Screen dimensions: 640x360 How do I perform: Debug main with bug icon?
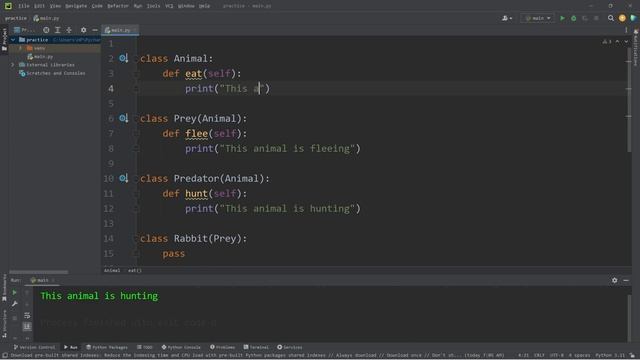tap(573, 18)
